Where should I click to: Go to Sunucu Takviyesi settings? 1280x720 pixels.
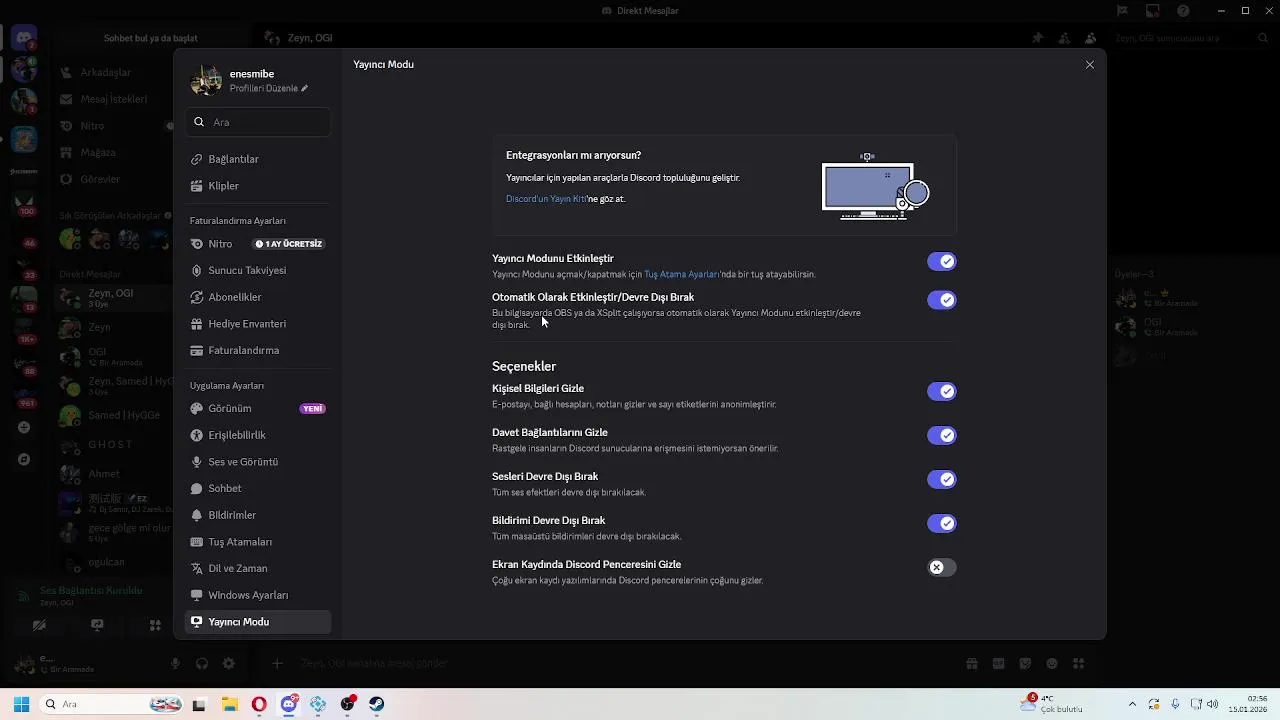pos(258,270)
